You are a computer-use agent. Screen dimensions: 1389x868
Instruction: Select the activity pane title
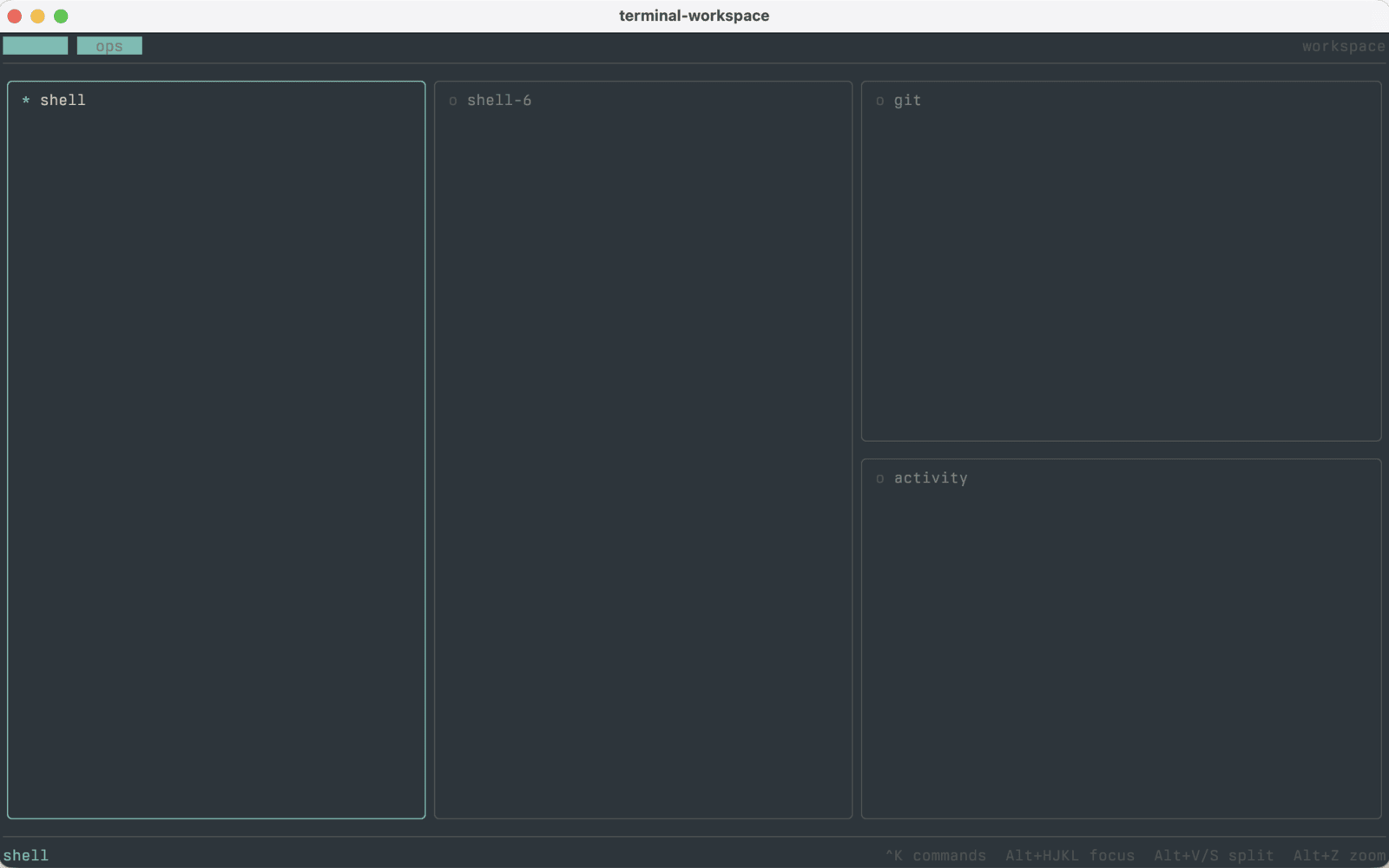click(x=931, y=477)
